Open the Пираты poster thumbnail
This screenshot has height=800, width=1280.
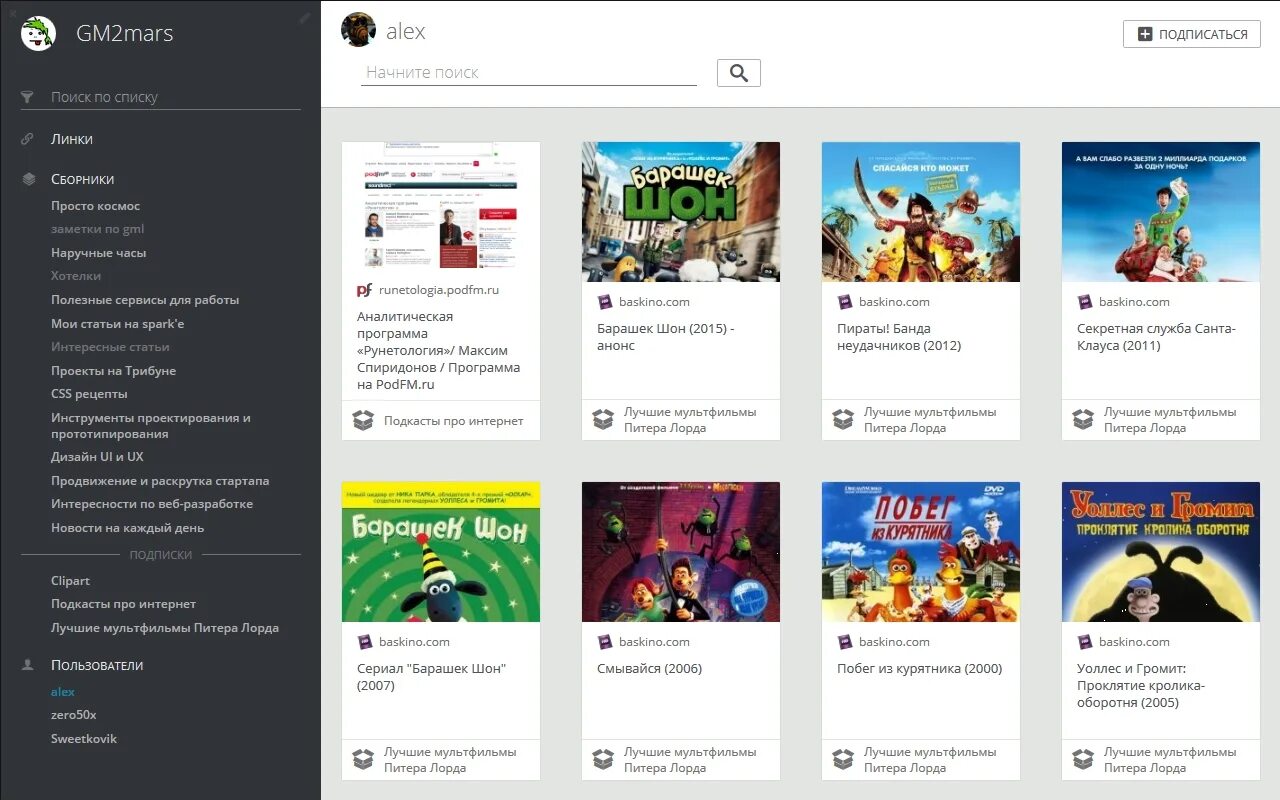921,212
